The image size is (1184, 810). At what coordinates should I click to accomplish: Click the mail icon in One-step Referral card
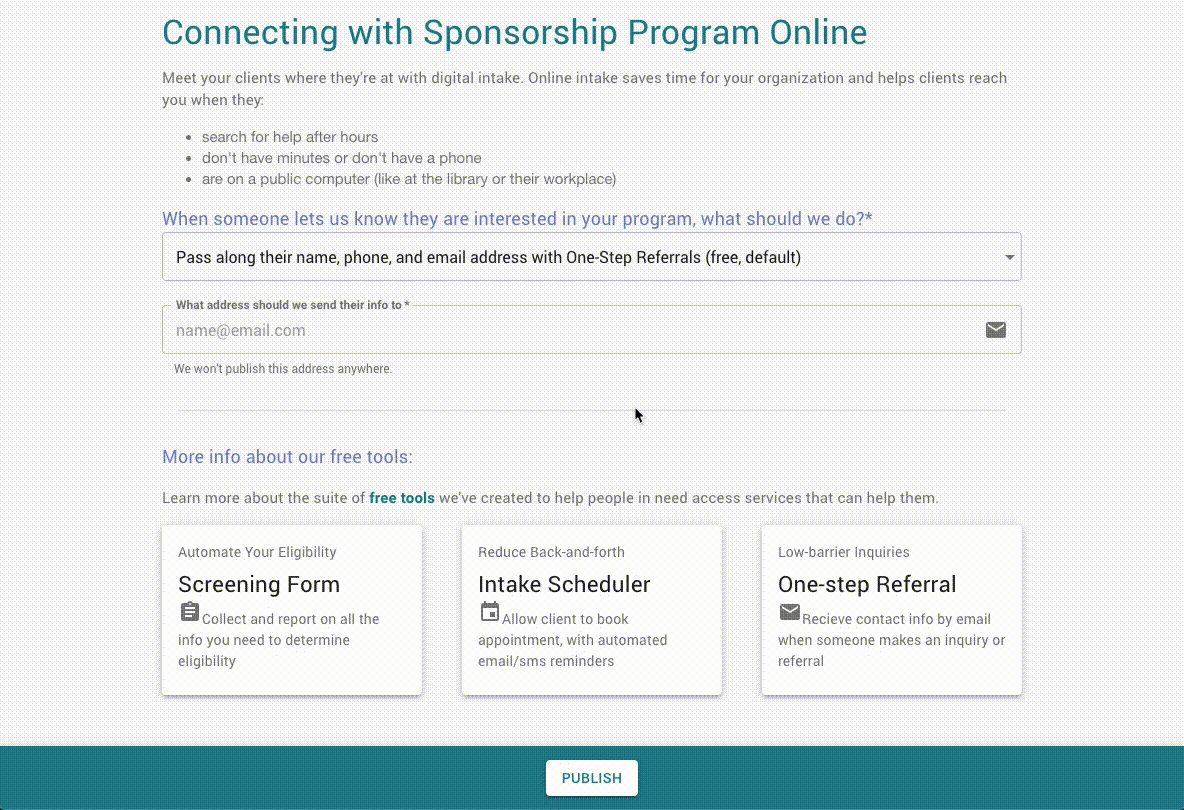pyautogui.click(x=789, y=612)
